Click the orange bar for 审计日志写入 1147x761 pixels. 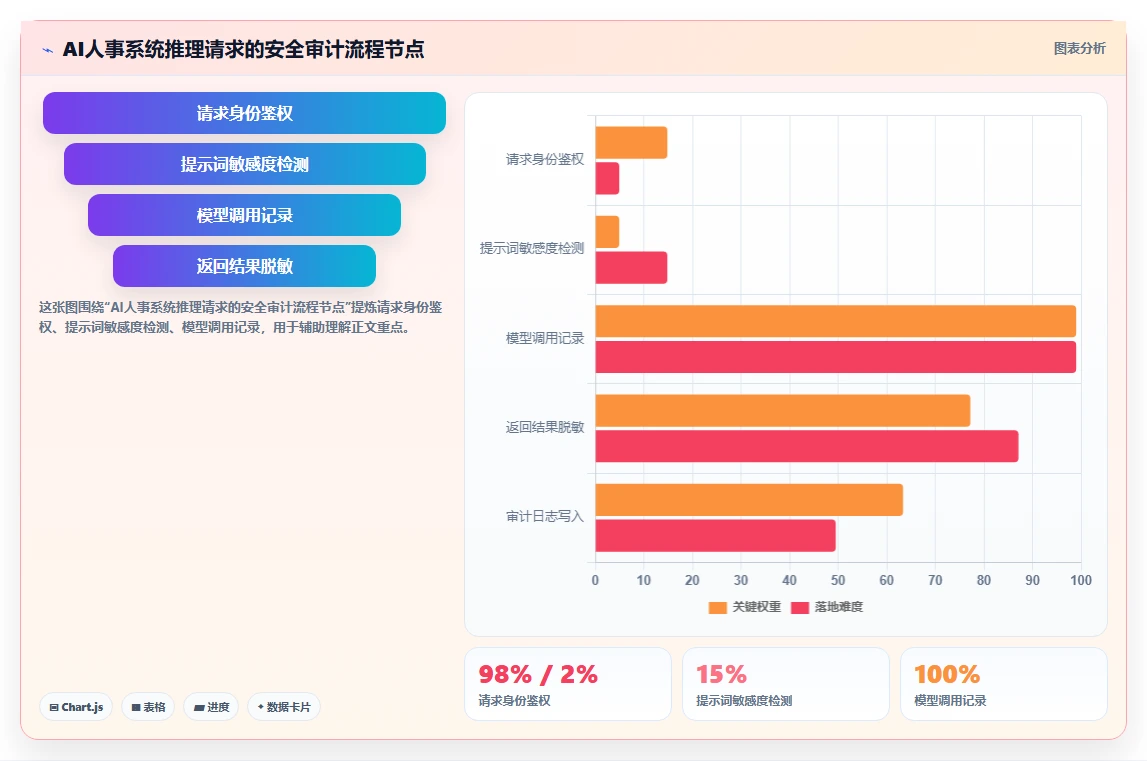click(x=749, y=500)
